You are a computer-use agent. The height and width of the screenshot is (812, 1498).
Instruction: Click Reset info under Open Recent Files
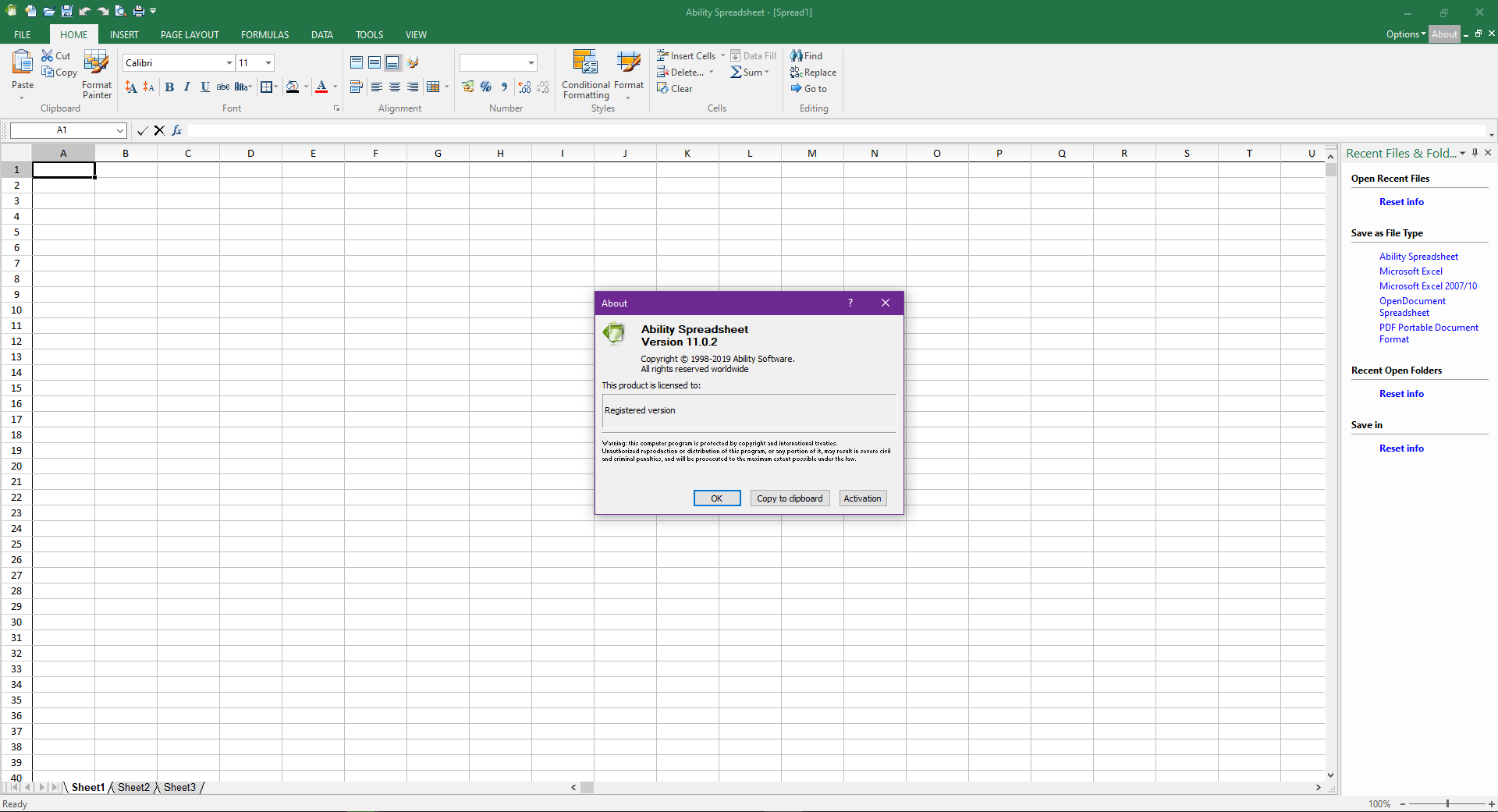click(x=1401, y=202)
